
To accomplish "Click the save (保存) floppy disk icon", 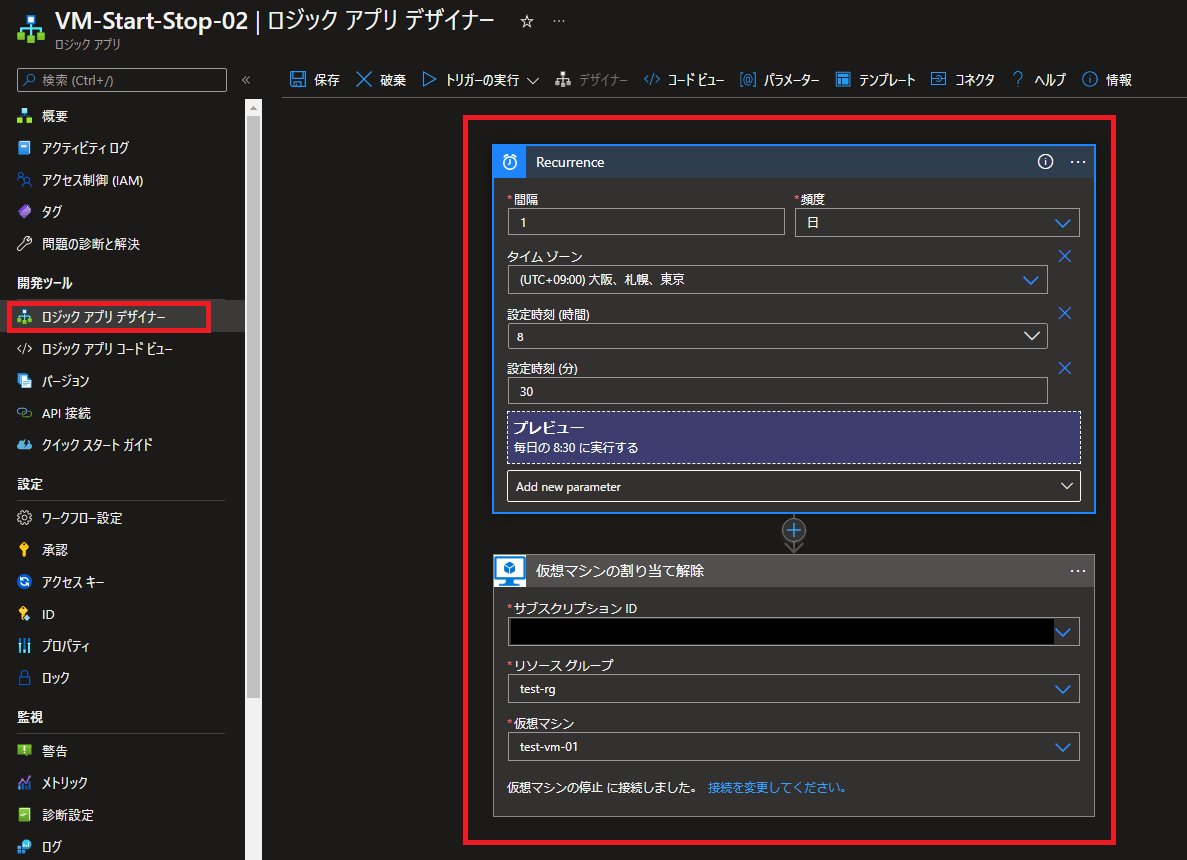I will 298,79.
